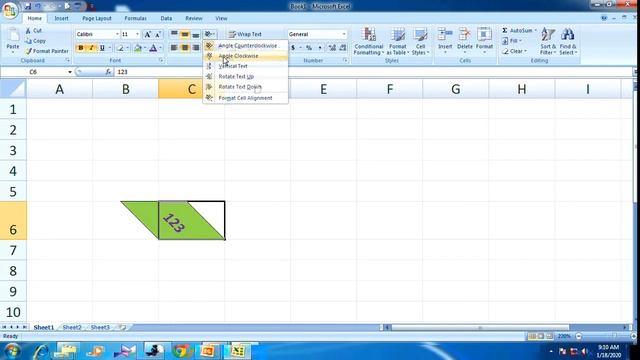Click the Sort & Filter icon

548,35
